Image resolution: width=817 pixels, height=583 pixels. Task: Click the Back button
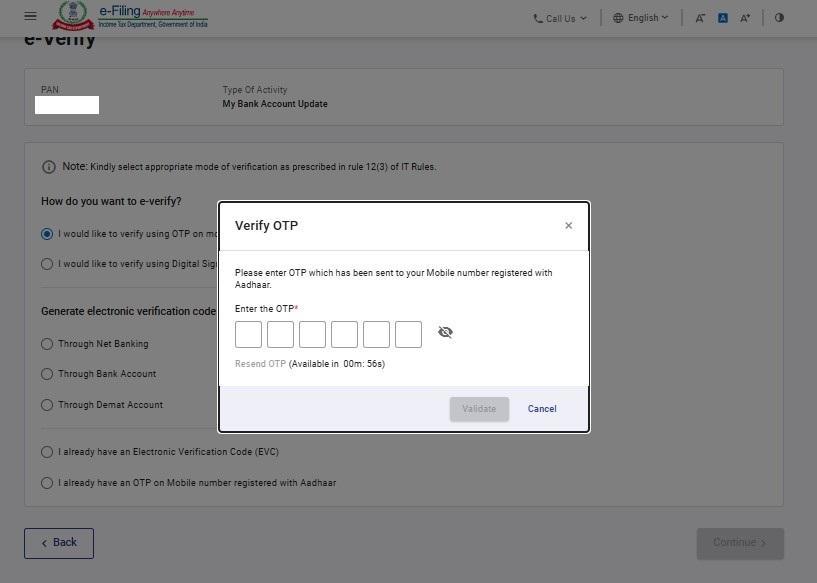point(59,543)
